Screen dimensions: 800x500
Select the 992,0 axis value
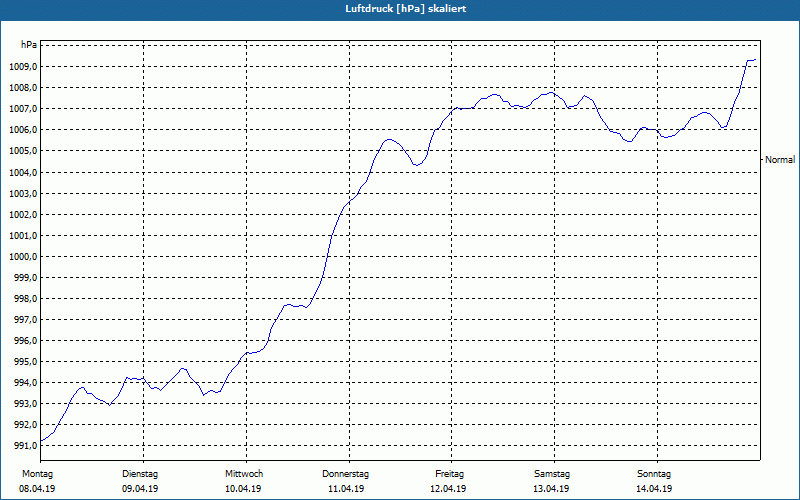pos(24,424)
